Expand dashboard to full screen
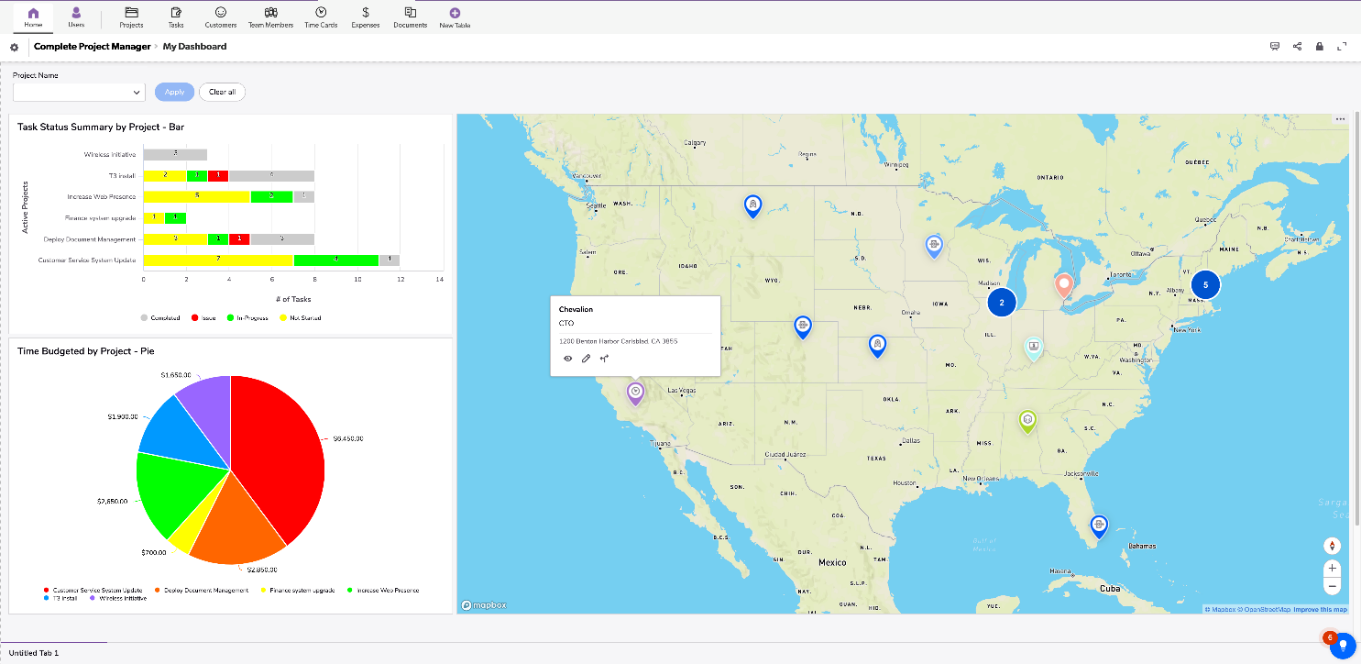Viewport: 1361px width, 664px height. pos(1342,46)
